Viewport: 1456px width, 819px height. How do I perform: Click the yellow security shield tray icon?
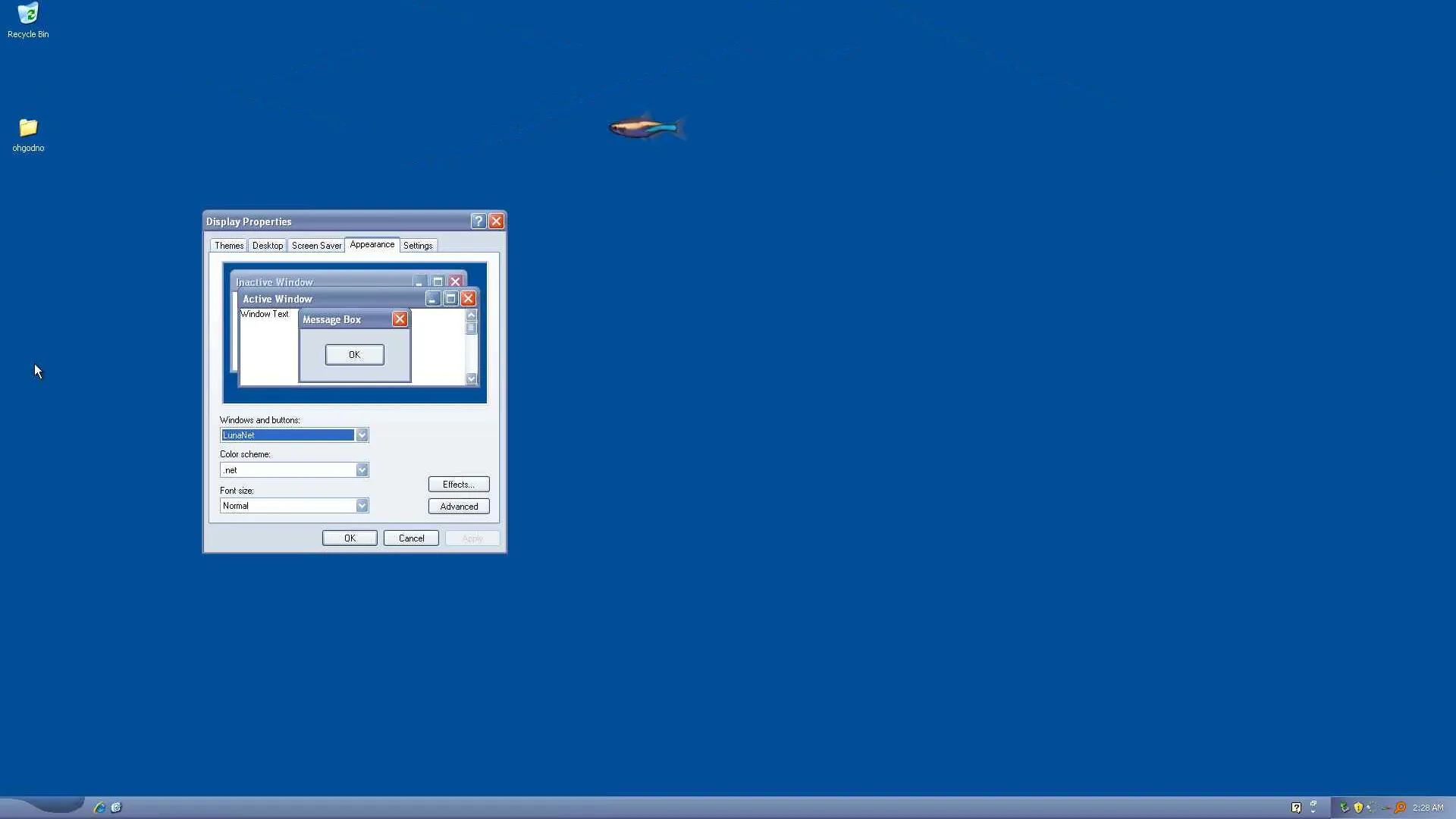(1358, 808)
